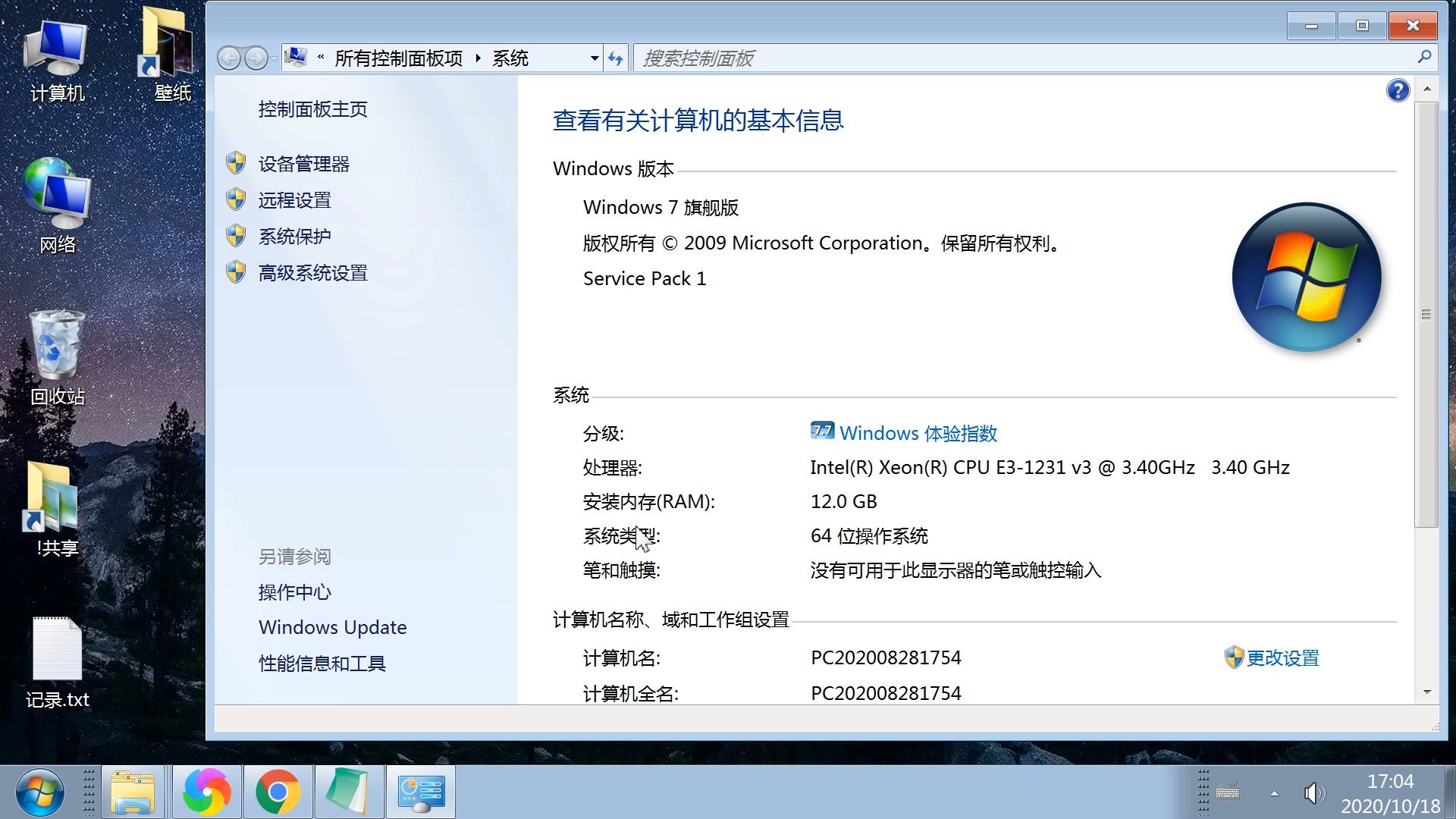Click the Windows Update link
Viewport: 1456px width, 819px height.
[x=332, y=627]
